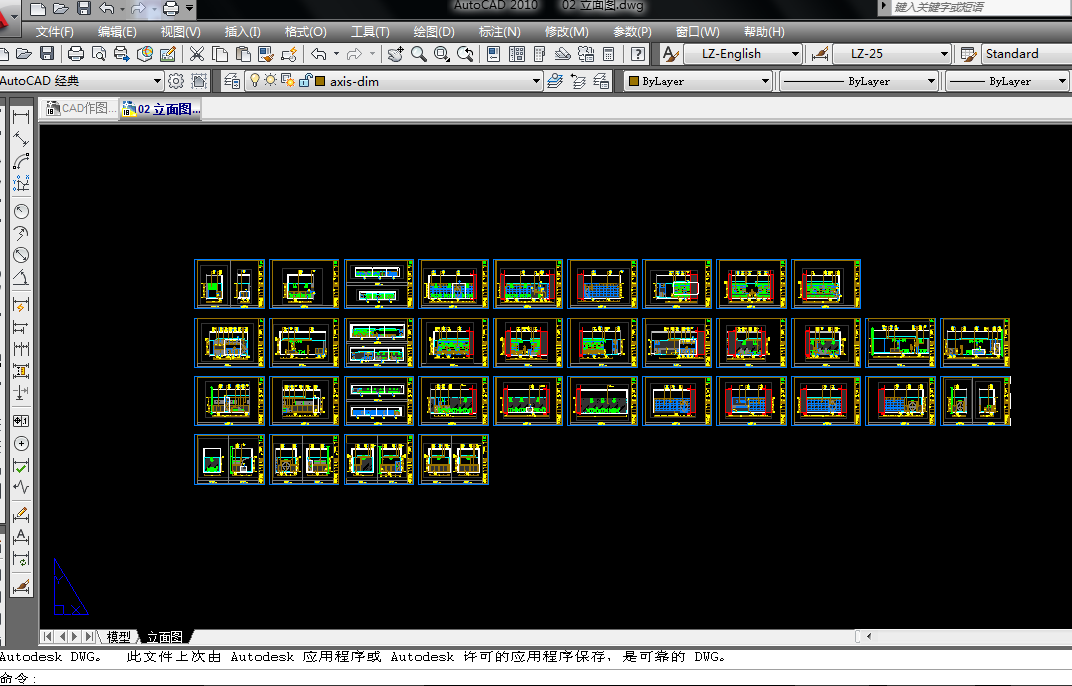Open the 标注(N) menu
1072x686 pixels.
500,32
